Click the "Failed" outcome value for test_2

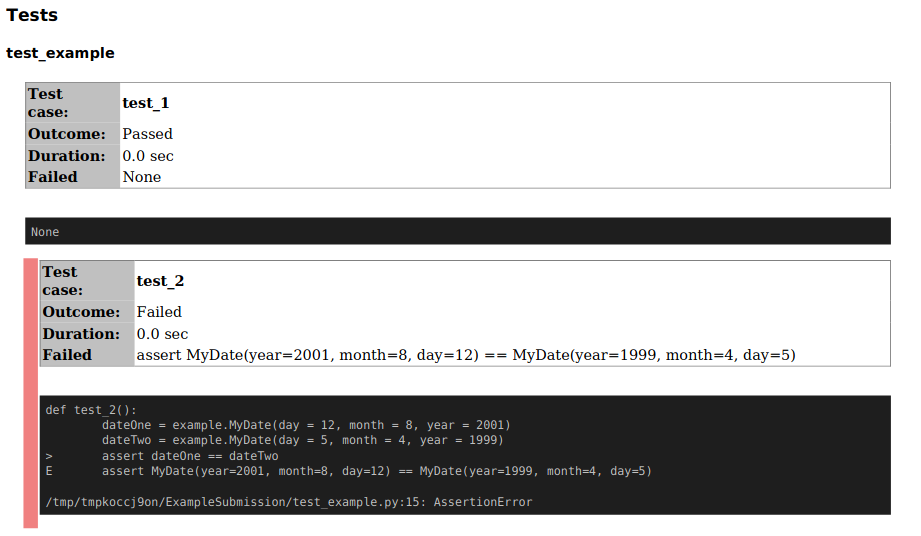click(159, 312)
